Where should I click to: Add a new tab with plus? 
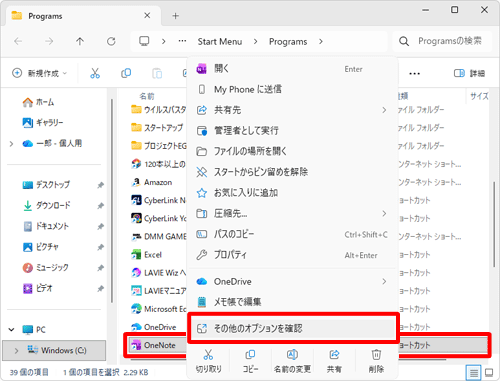pos(175,16)
